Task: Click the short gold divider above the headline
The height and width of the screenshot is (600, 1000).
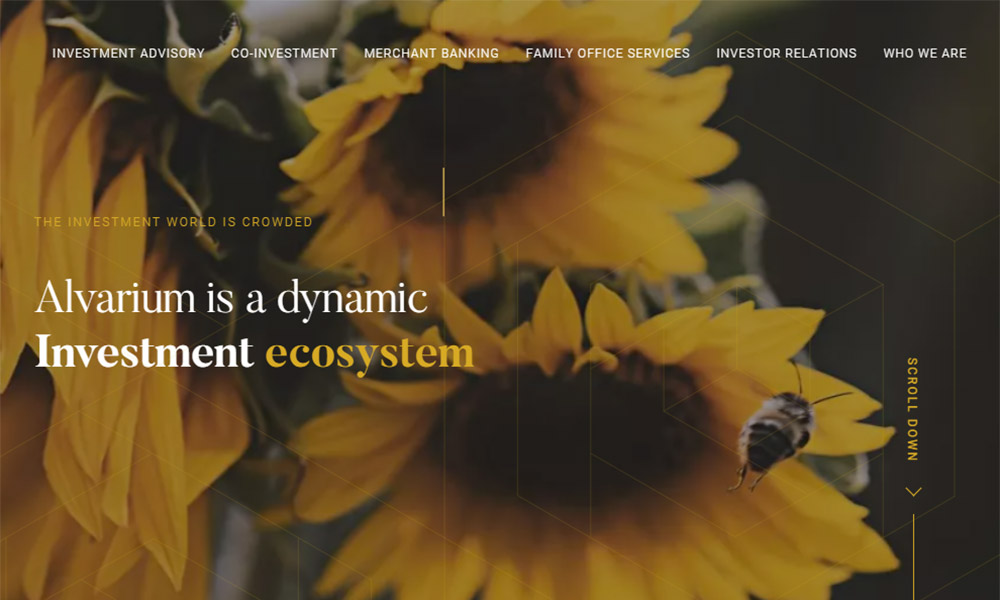Action: (443, 192)
